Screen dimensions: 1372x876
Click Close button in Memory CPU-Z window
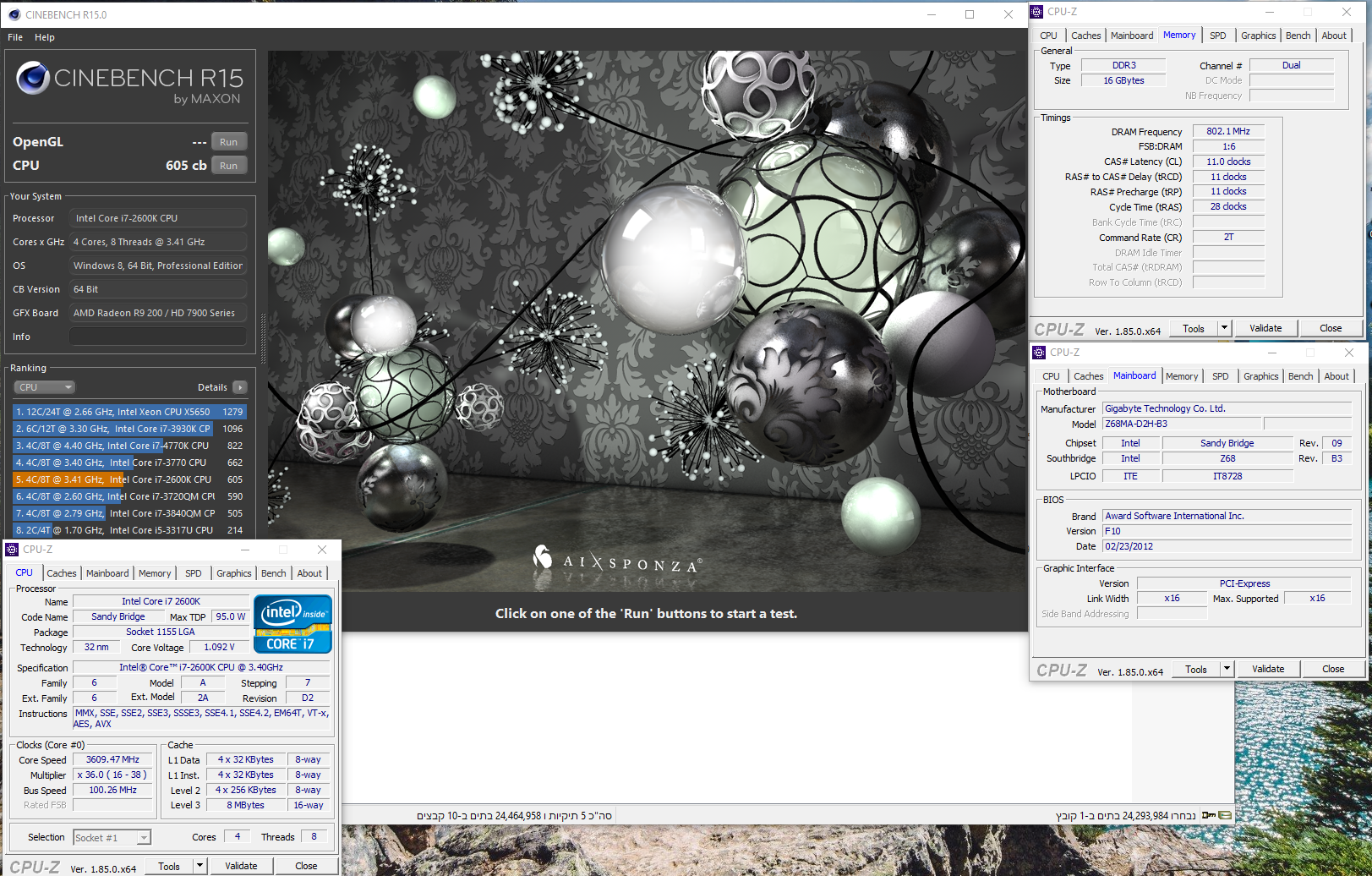click(1331, 328)
